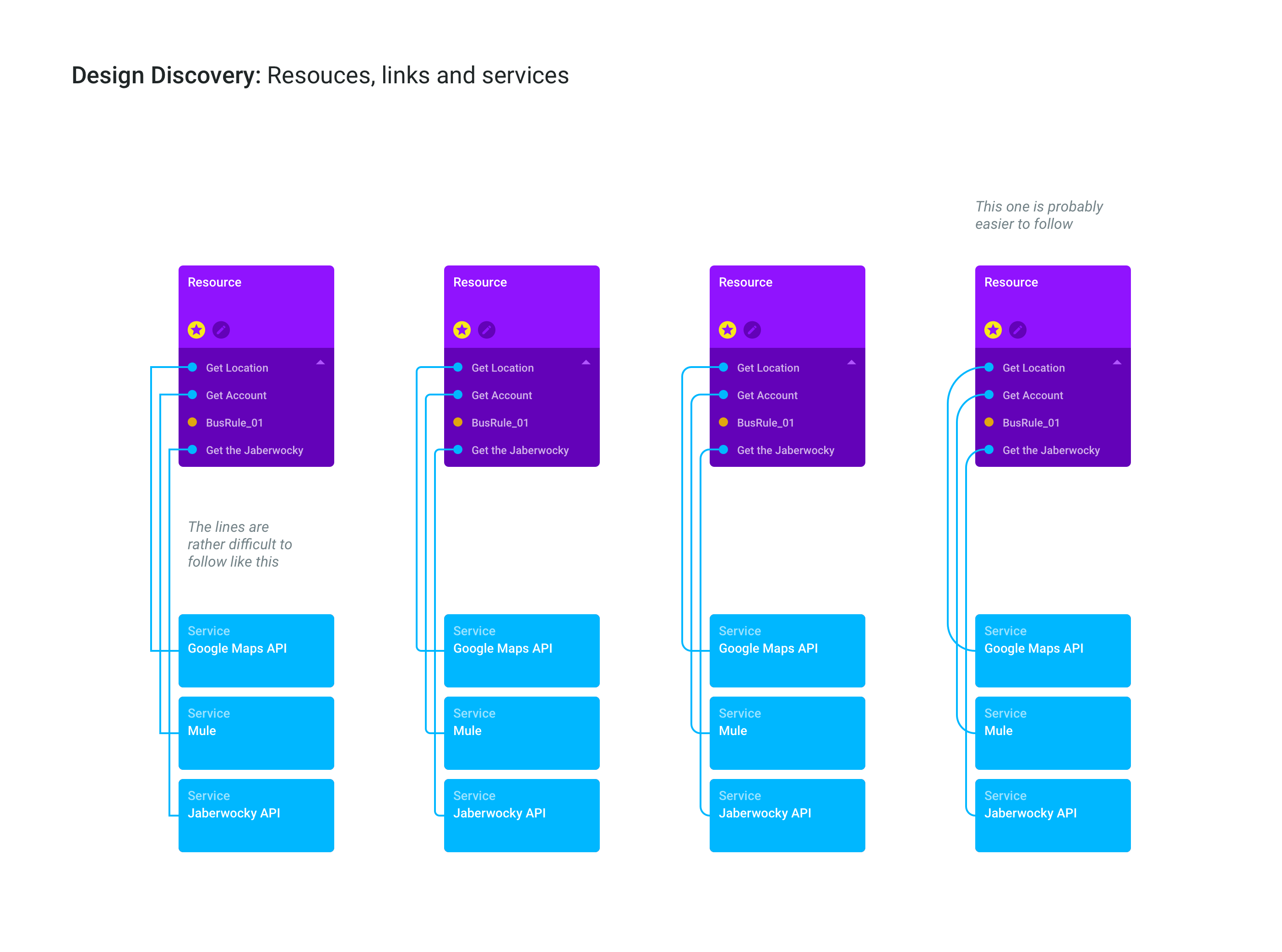This screenshot has width=1282, height=952.
Task: Toggle the orange BusRule_01 dot in first card
Action: (x=193, y=422)
